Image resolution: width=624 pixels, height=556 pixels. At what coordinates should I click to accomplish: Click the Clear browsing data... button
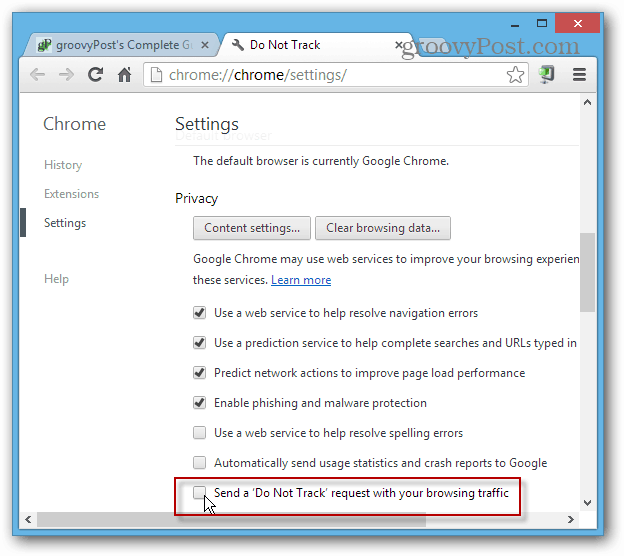[x=383, y=228]
